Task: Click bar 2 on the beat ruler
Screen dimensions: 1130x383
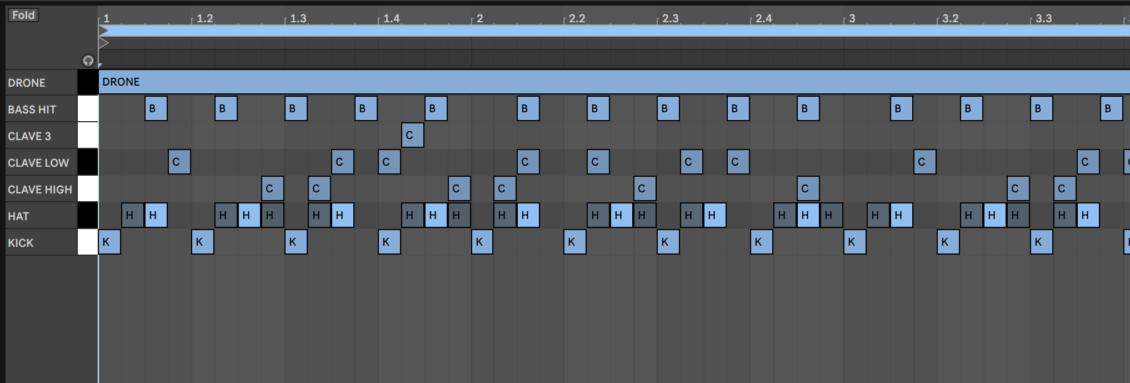Action: coord(479,18)
